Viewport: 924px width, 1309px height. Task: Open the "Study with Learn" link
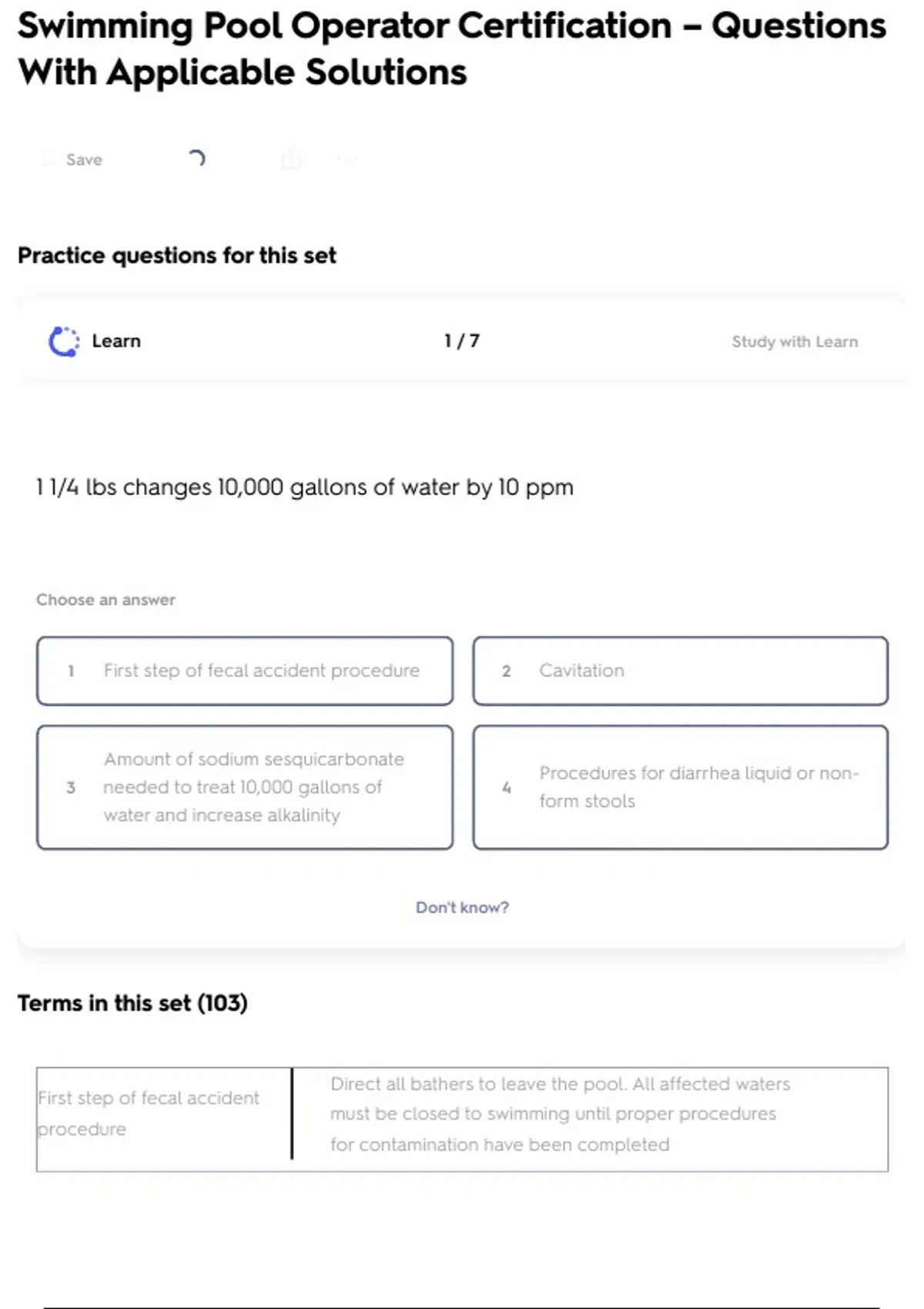[x=795, y=341]
